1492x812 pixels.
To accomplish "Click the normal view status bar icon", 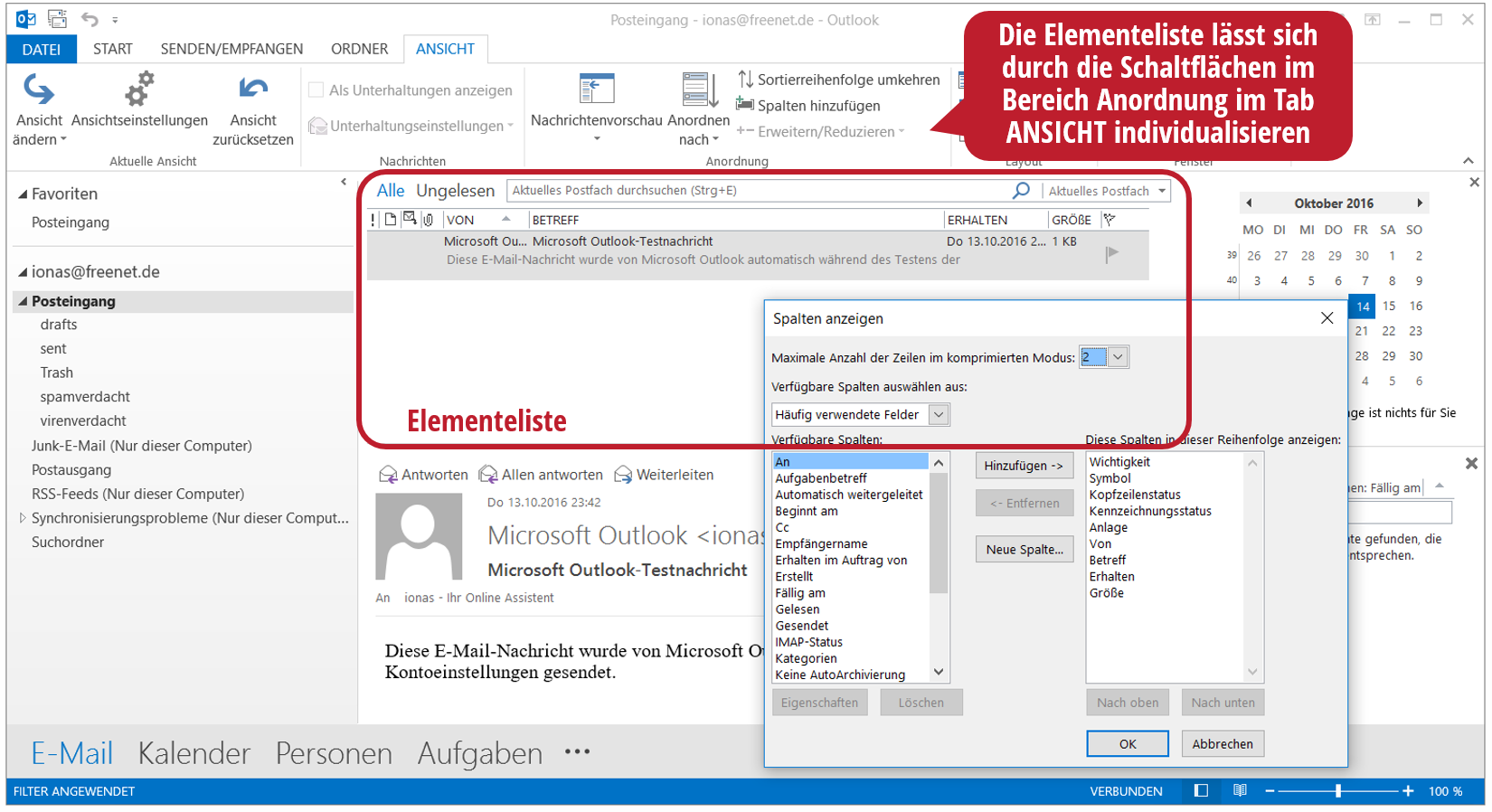I will pyautogui.click(x=1201, y=790).
